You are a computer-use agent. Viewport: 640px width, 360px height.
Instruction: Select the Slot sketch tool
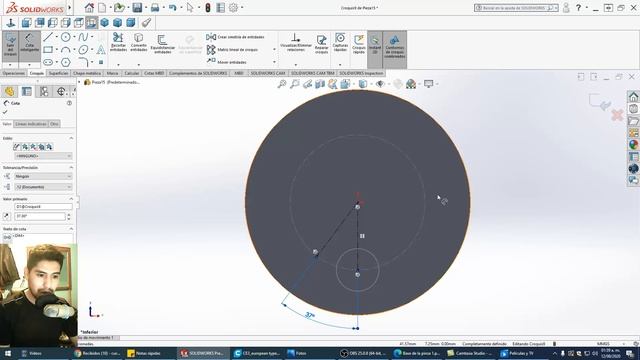pos(48,62)
